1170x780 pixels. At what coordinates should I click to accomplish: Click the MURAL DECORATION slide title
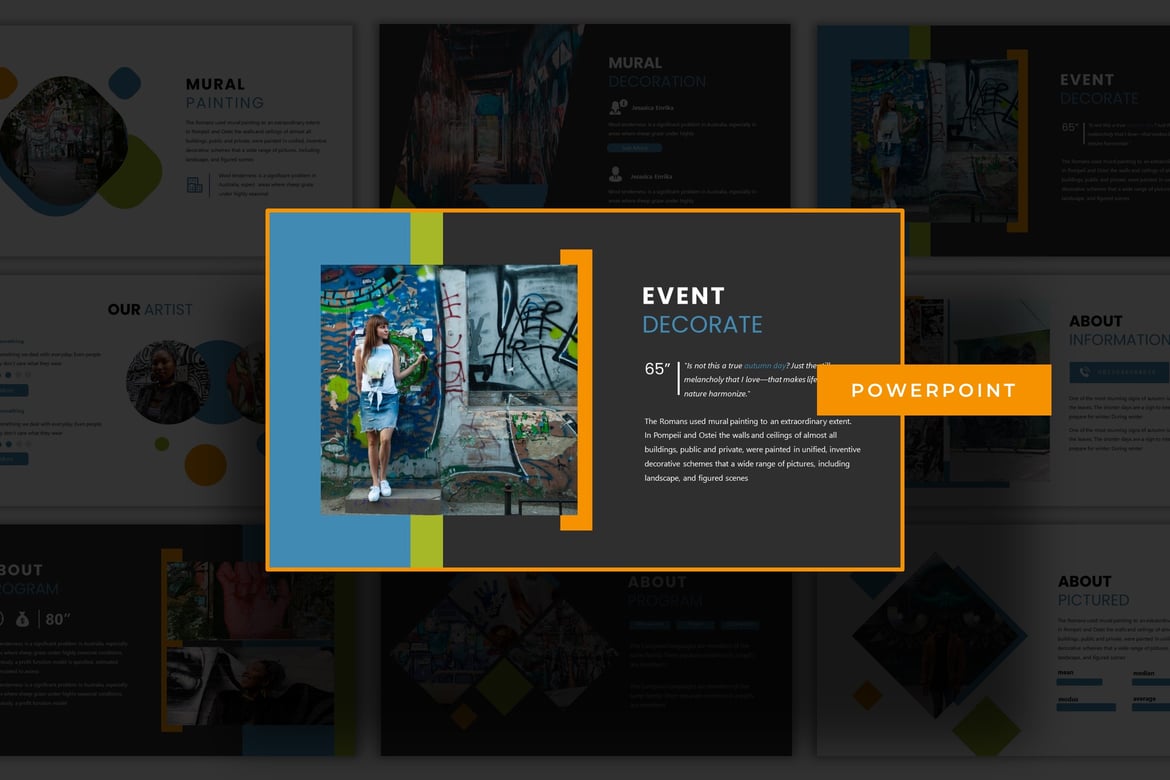click(657, 72)
